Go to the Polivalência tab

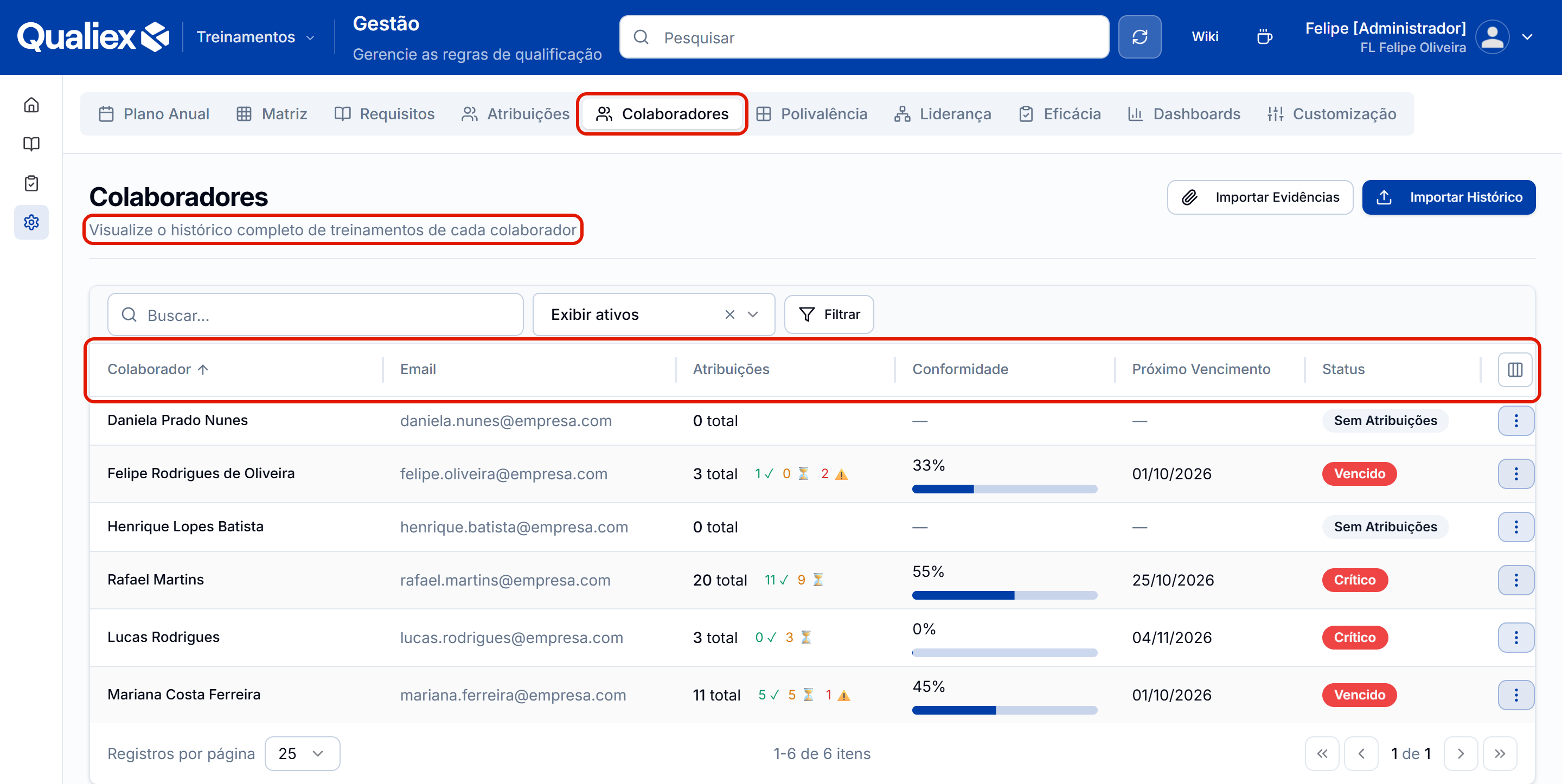pos(811,114)
